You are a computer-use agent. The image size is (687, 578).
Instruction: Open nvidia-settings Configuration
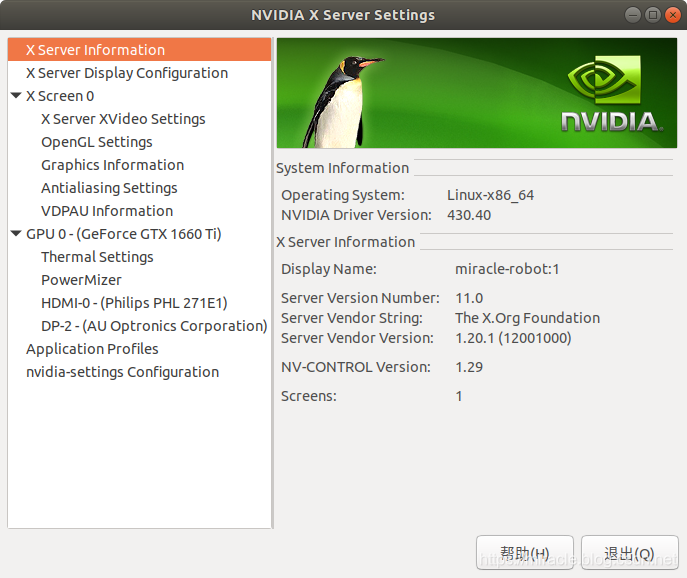pyautogui.click(x=139, y=372)
